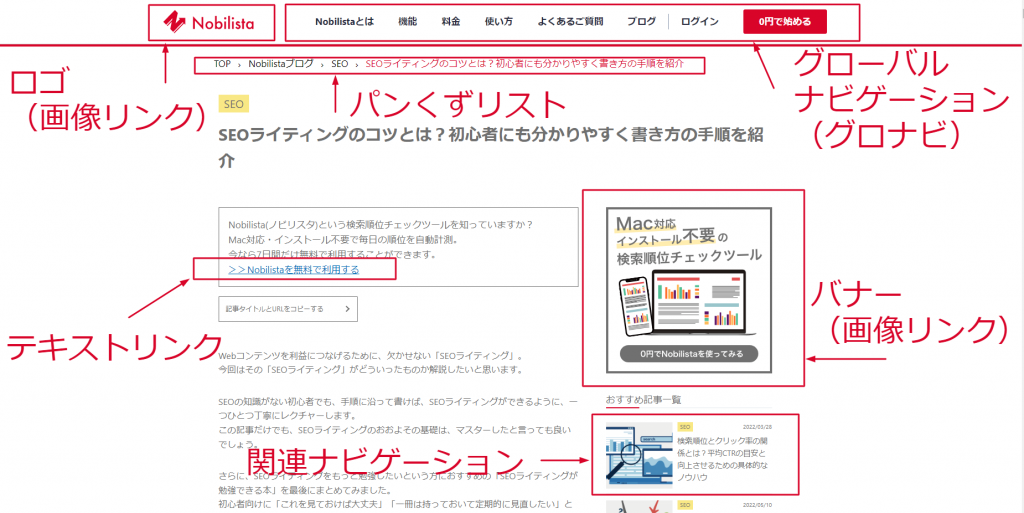The image size is (1024, 513).
Task: Open the SEO breadcrumb link
Action: (x=340, y=64)
